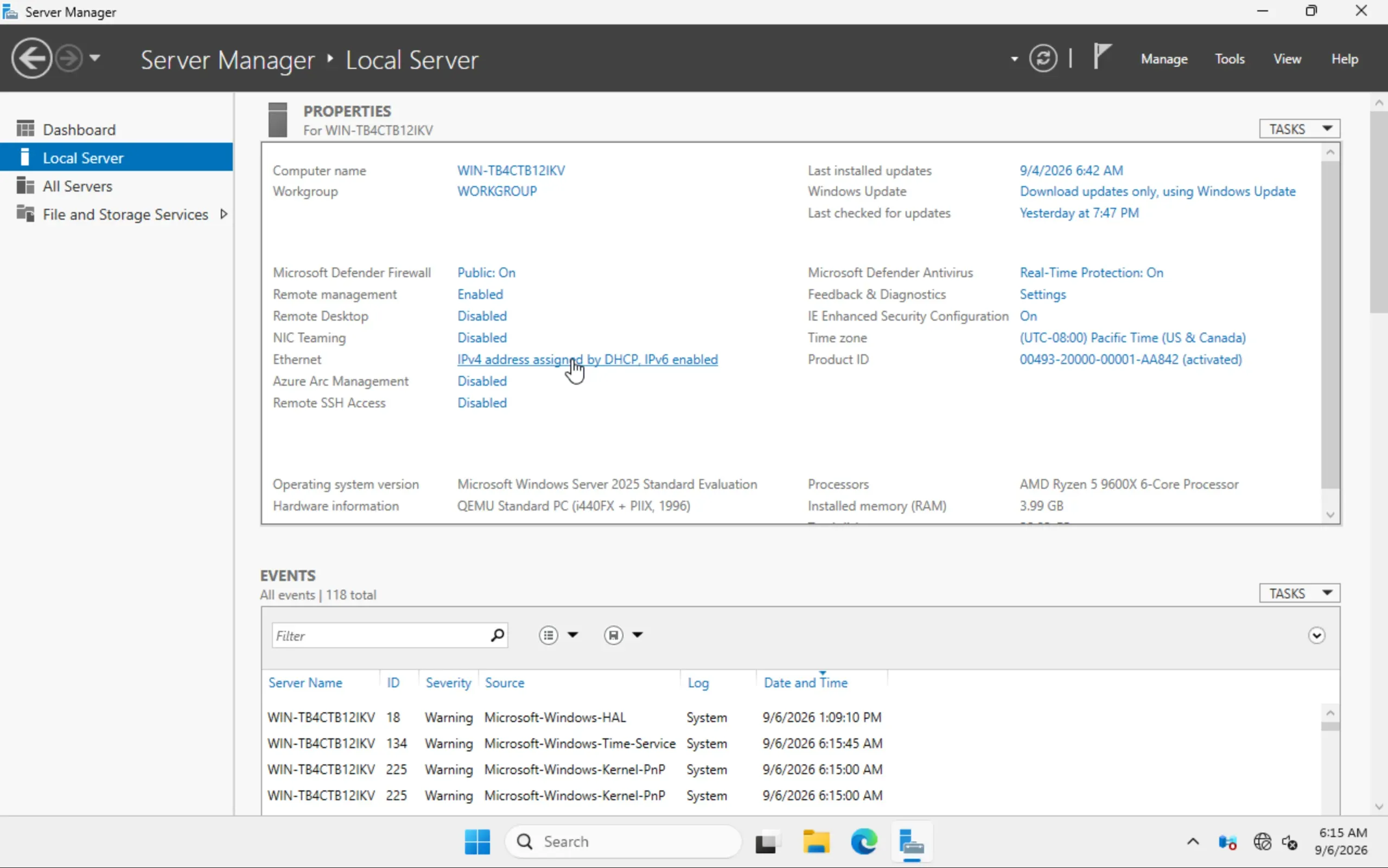Click the All Servers icon in the sidebar
Viewport: 1388px width, 868px height.
[x=26, y=186]
